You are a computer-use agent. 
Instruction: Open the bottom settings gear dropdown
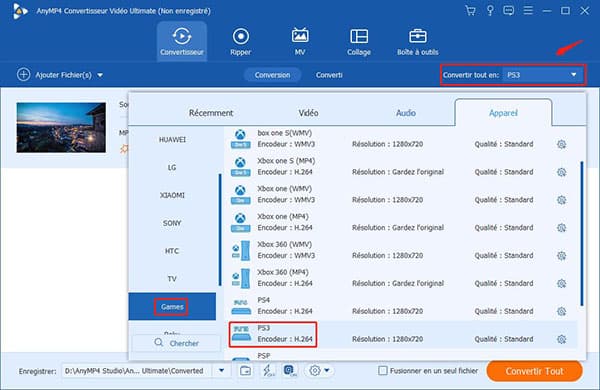[319, 370]
